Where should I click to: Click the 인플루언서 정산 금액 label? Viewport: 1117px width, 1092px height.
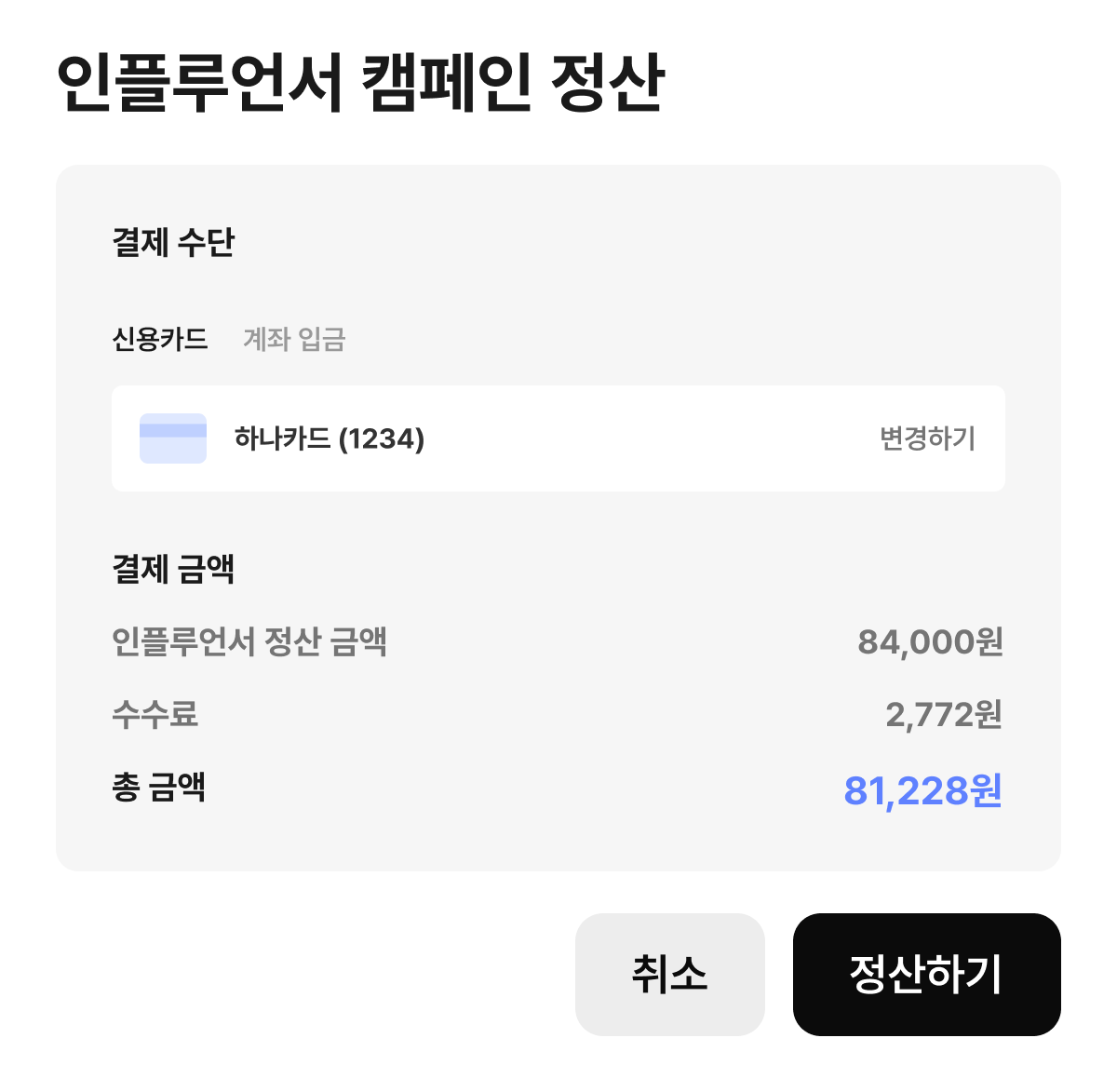(x=249, y=641)
